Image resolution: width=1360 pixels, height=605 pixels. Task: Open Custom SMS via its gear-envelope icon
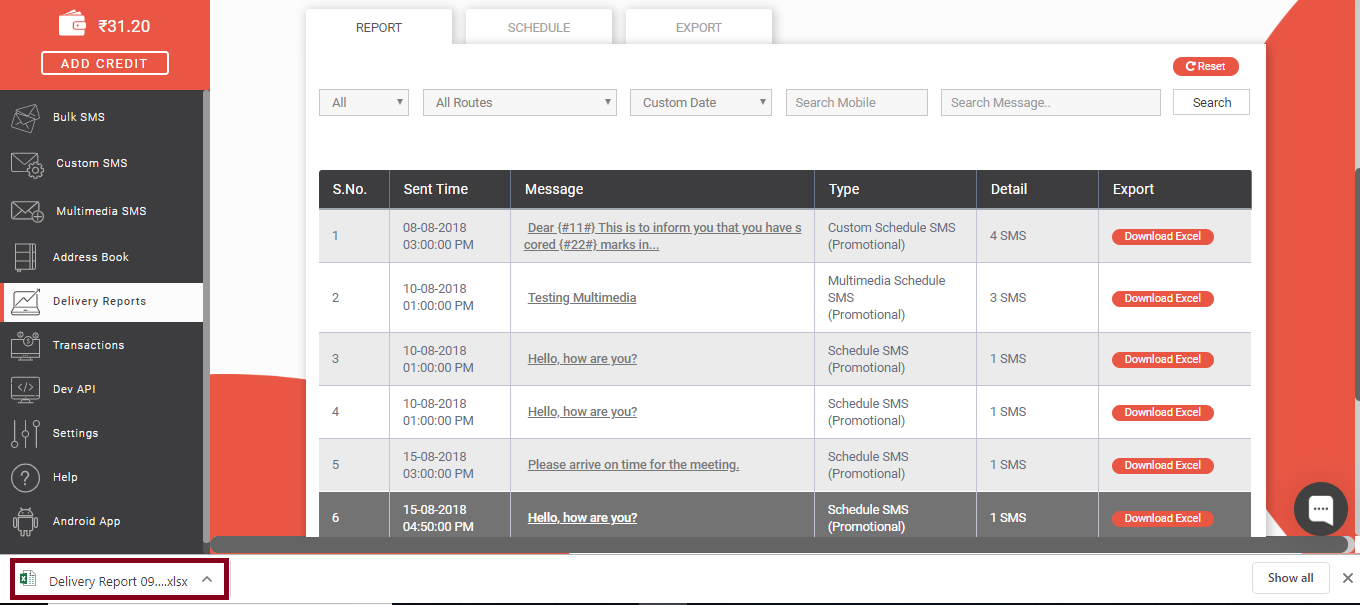[27, 164]
